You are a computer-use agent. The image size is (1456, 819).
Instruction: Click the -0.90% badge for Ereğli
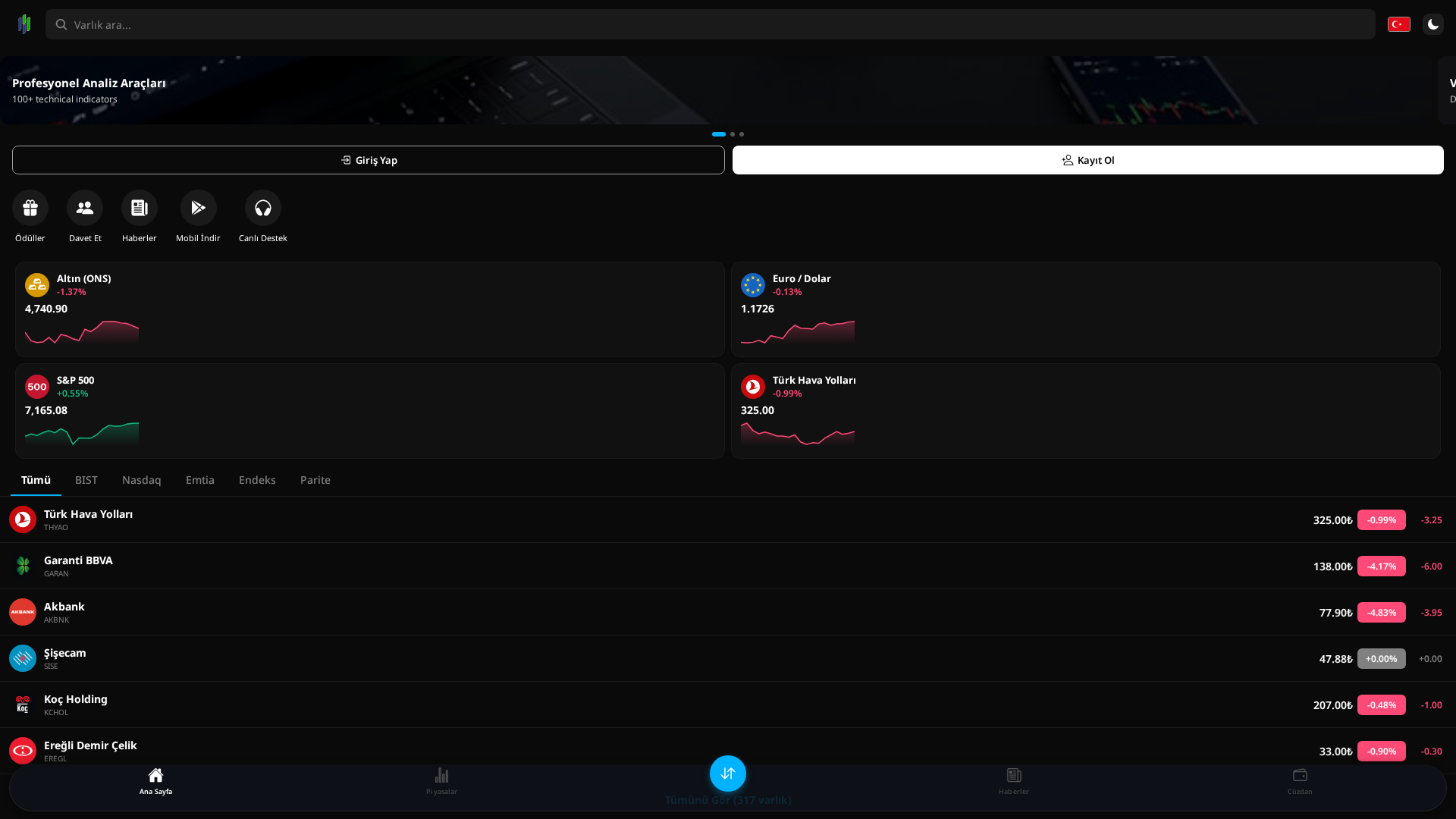(x=1381, y=751)
